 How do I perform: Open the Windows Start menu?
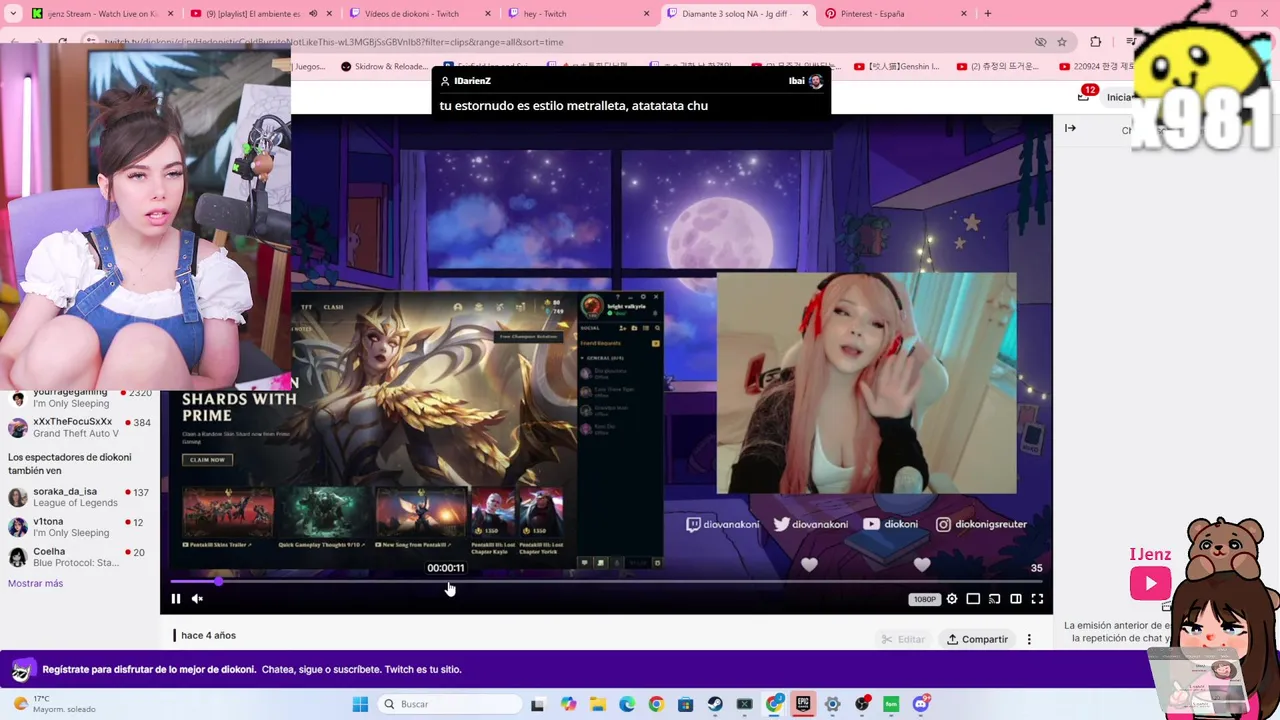tap(360, 704)
